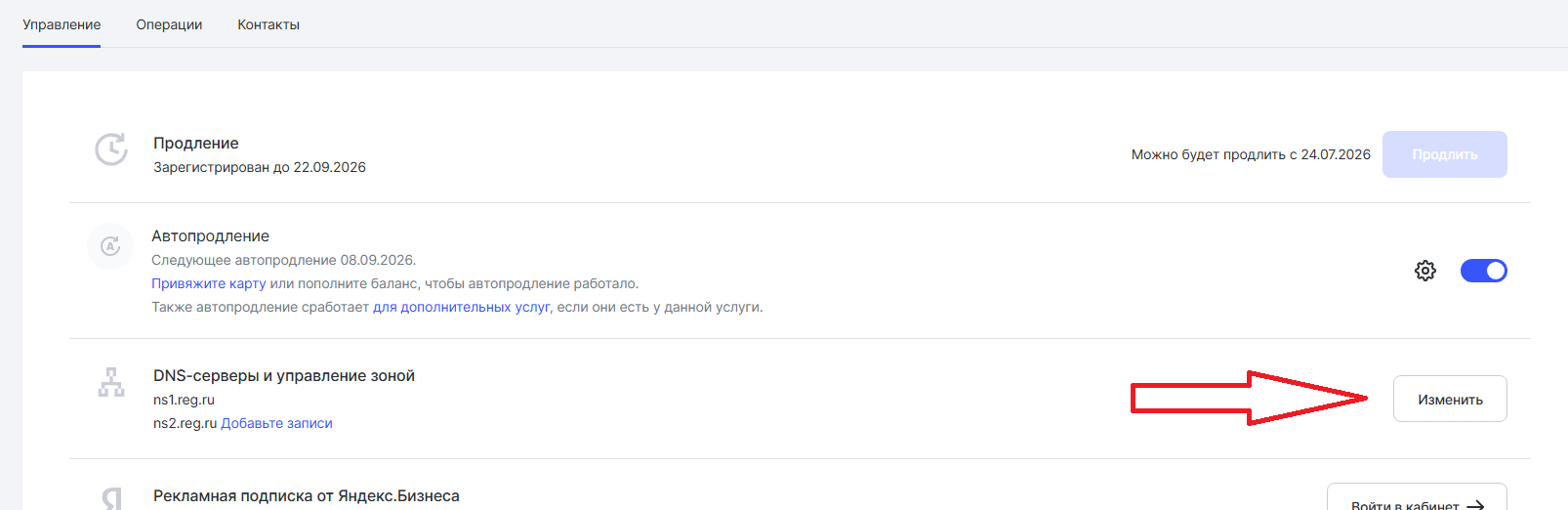
Task: Open the Управление tab
Action: [x=62, y=24]
